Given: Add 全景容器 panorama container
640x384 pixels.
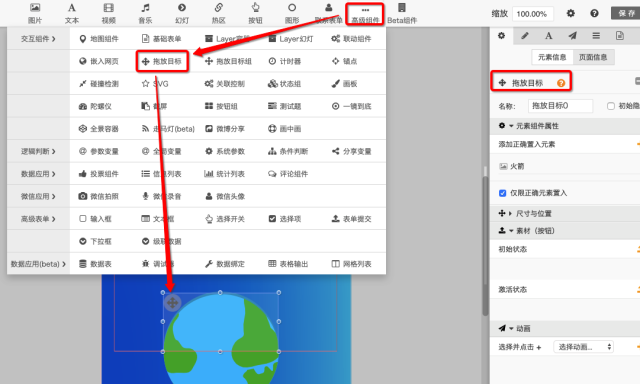Looking at the screenshot, I should point(99,129).
